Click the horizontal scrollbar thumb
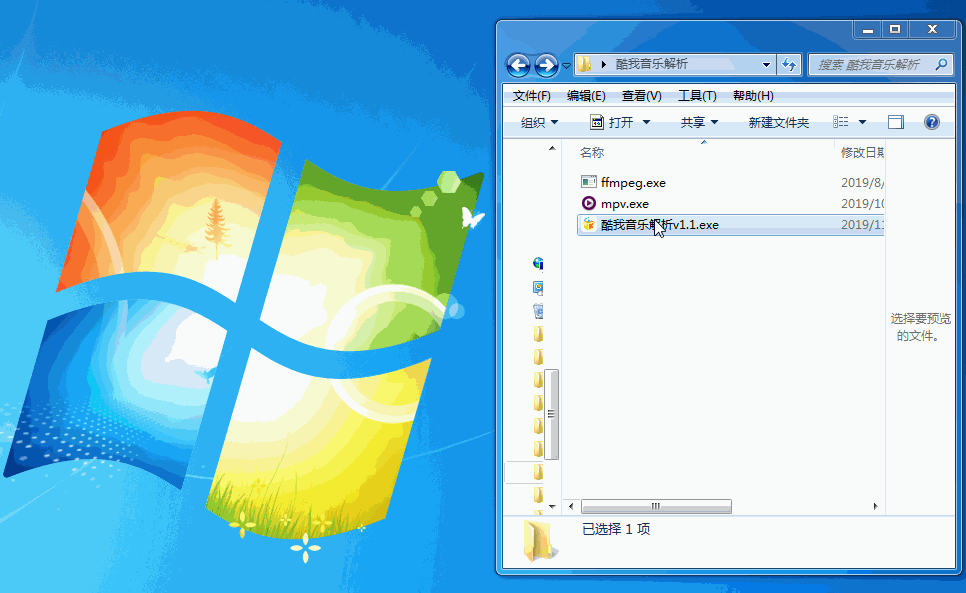966x593 pixels. [x=656, y=506]
